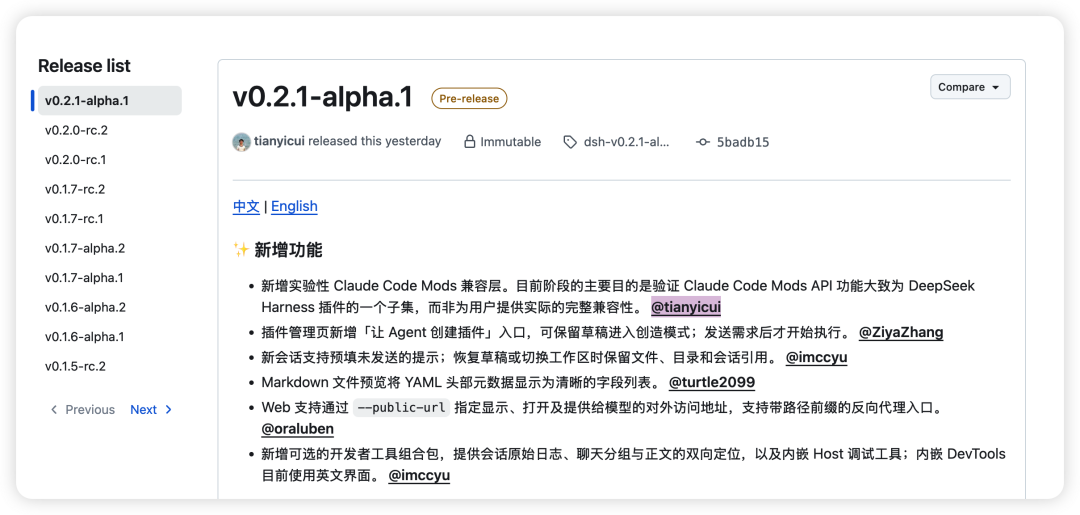Image resolution: width=1080 pixels, height=515 pixels.
Task: Click the Immutable label text
Action: click(x=510, y=142)
